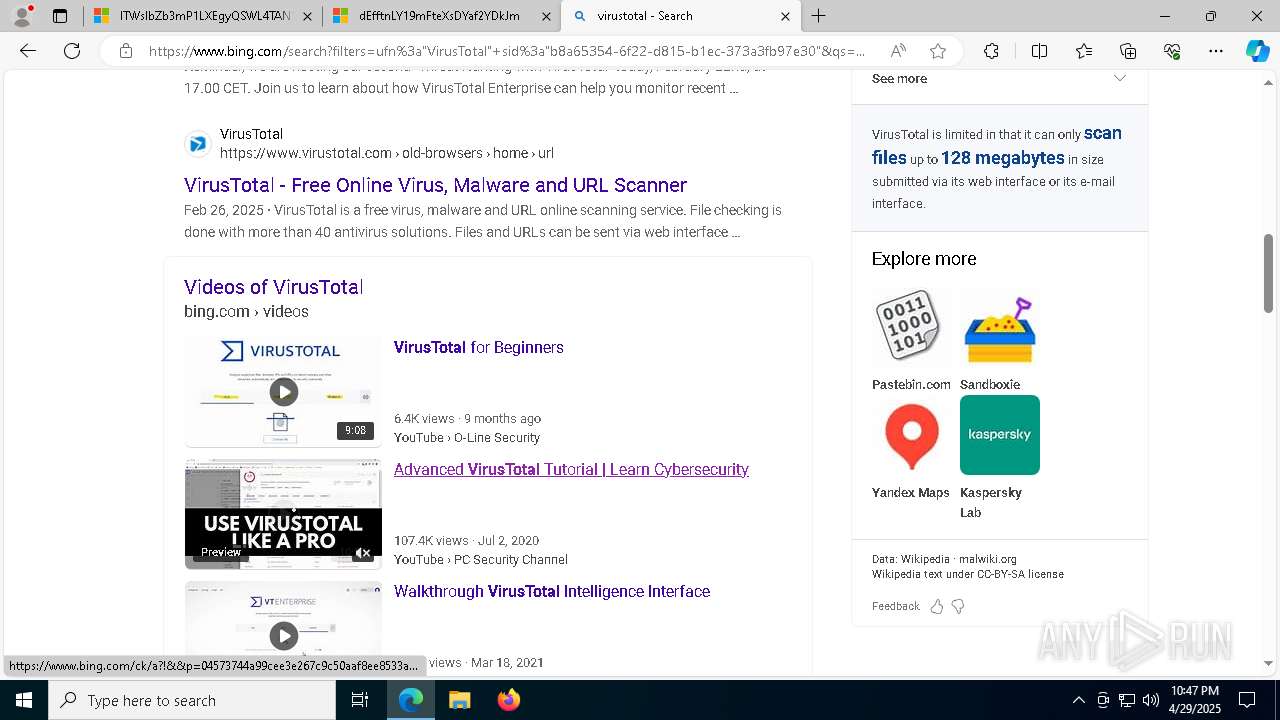Add this page to favorites star
This screenshot has height=720, width=1280.
point(938,51)
